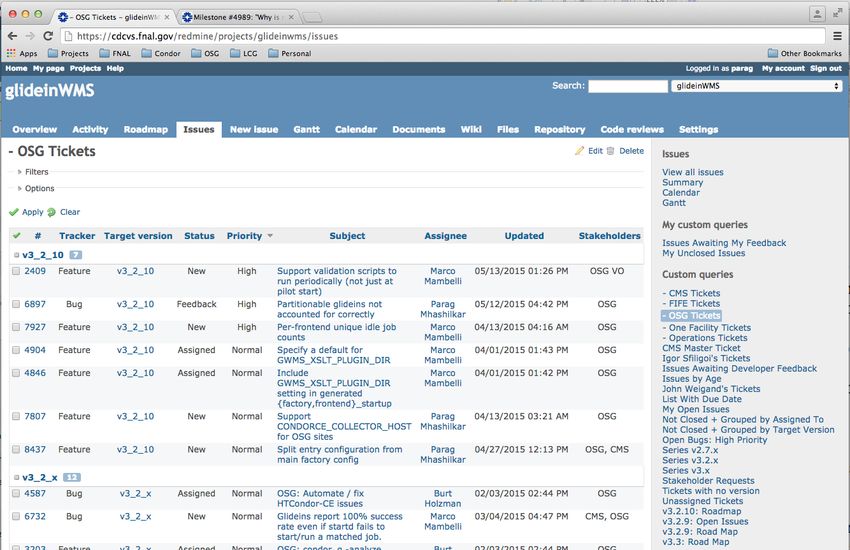
Task: Open Other Bookmarks folder
Action: [805, 53]
